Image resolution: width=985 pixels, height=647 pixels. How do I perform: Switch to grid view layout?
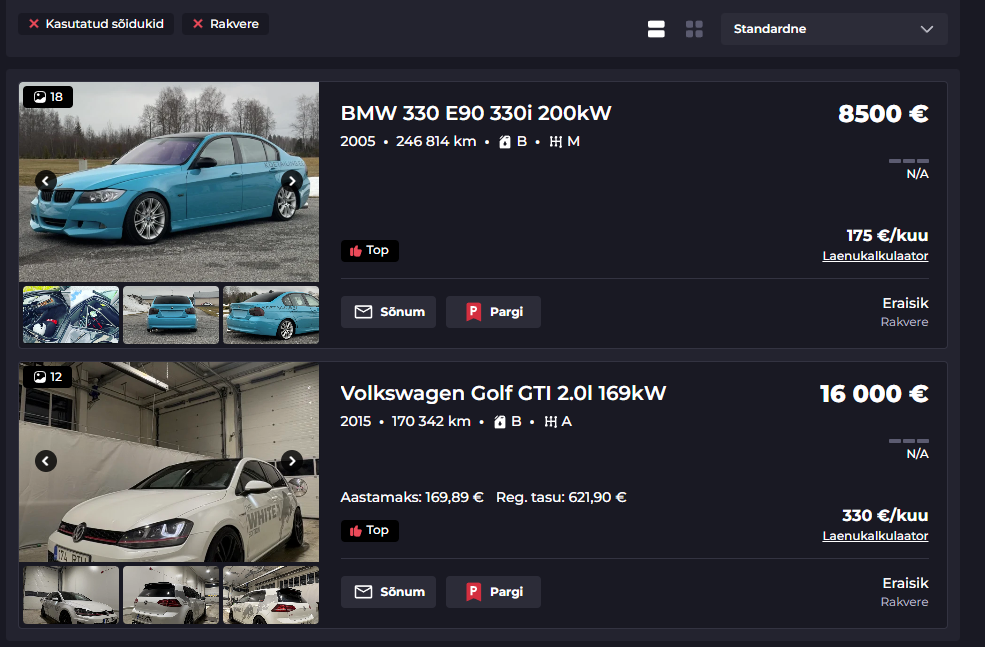click(x=694, y=29)
